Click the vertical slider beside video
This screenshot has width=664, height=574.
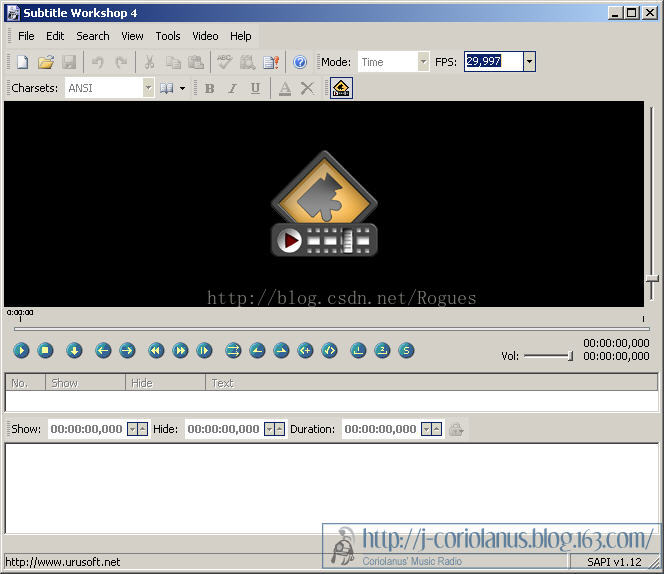(x=653, y=203)
